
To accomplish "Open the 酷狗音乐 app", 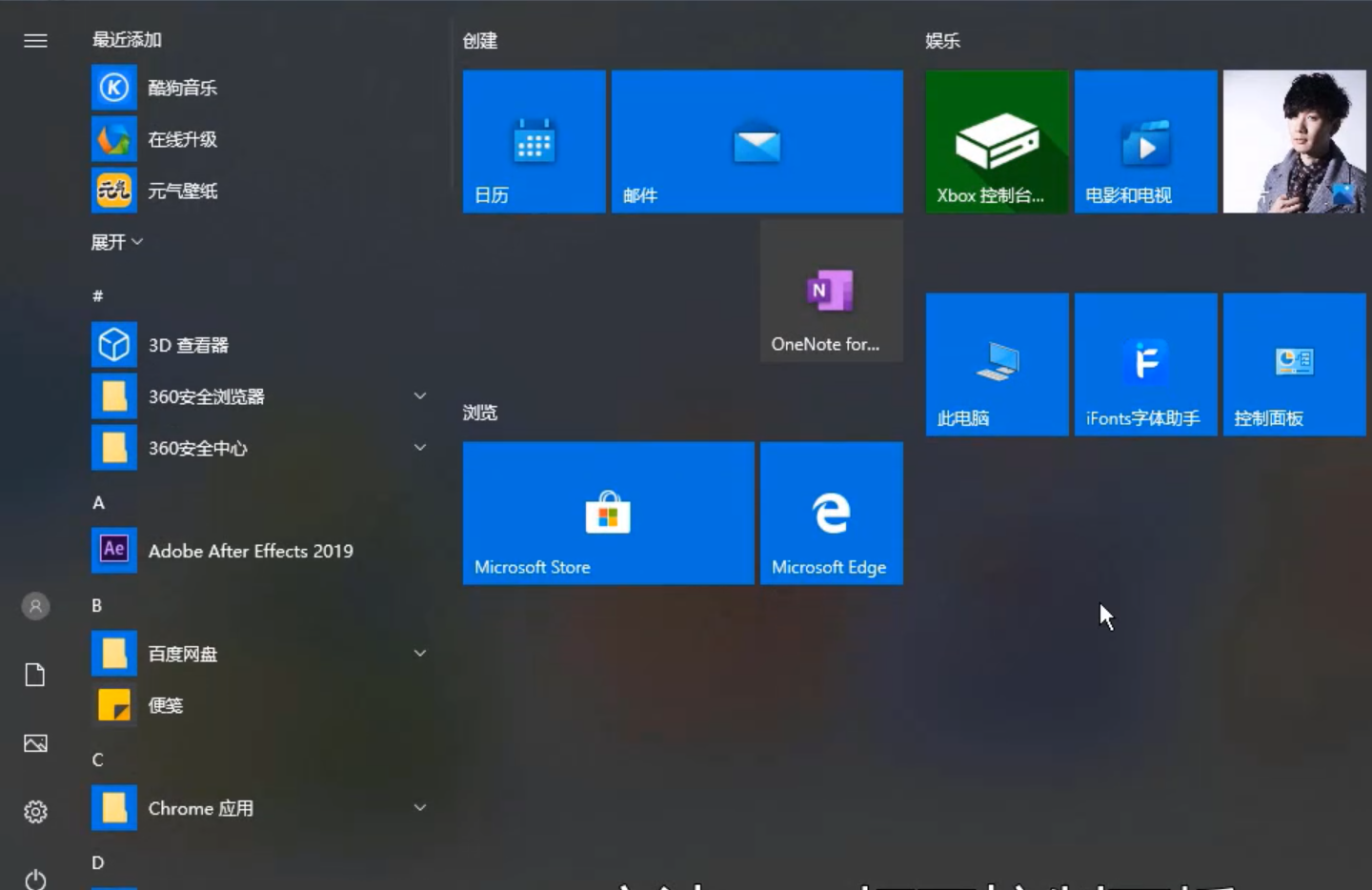I will tap(181, 88).
